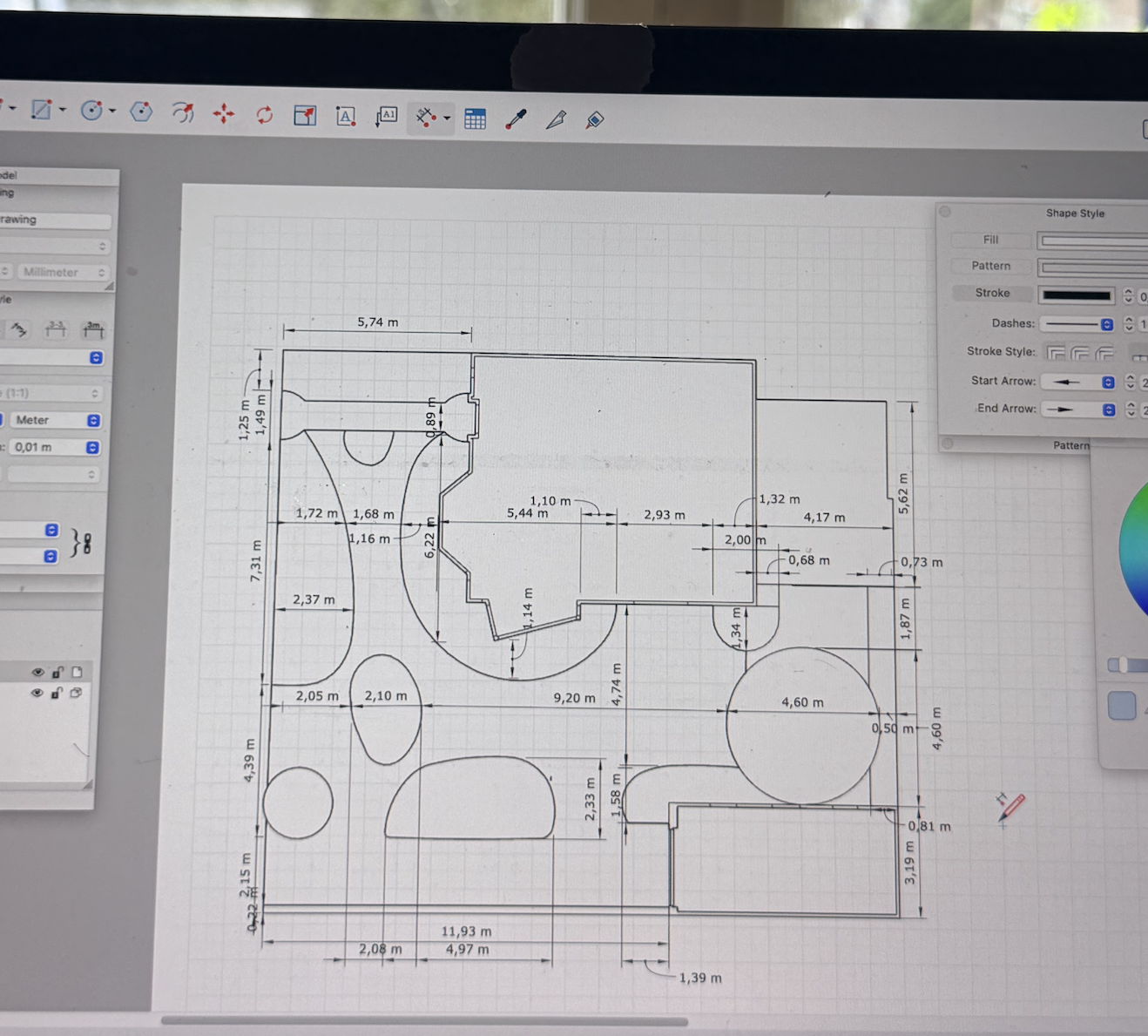Toggle the lock on the lower layer row
This screenshot has width=1148, height=1036.
tap(57, 693)
